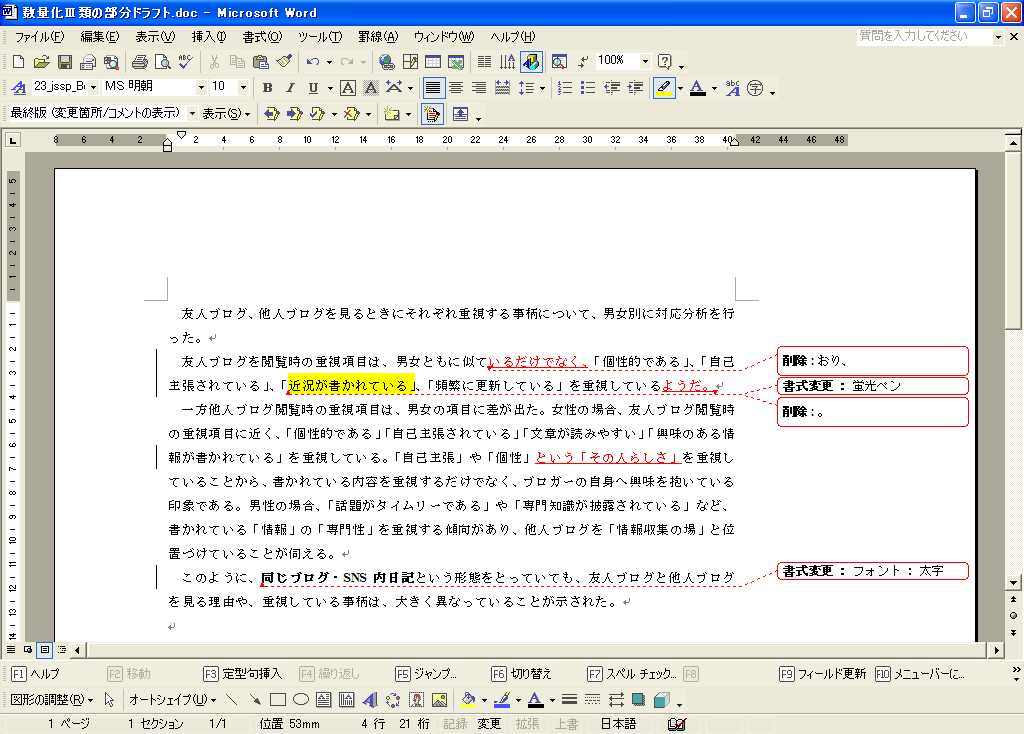Toggle bold formatting
This screenshot has width=1024, height=734.
[267, 88]
